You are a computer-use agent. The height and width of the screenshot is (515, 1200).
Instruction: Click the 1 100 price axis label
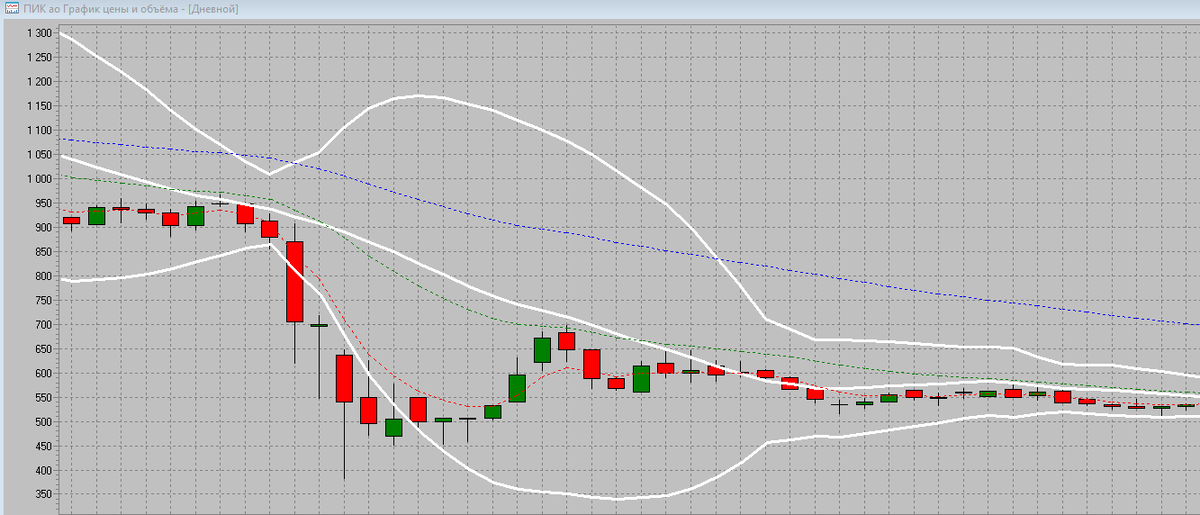click(x=39, y=130)
